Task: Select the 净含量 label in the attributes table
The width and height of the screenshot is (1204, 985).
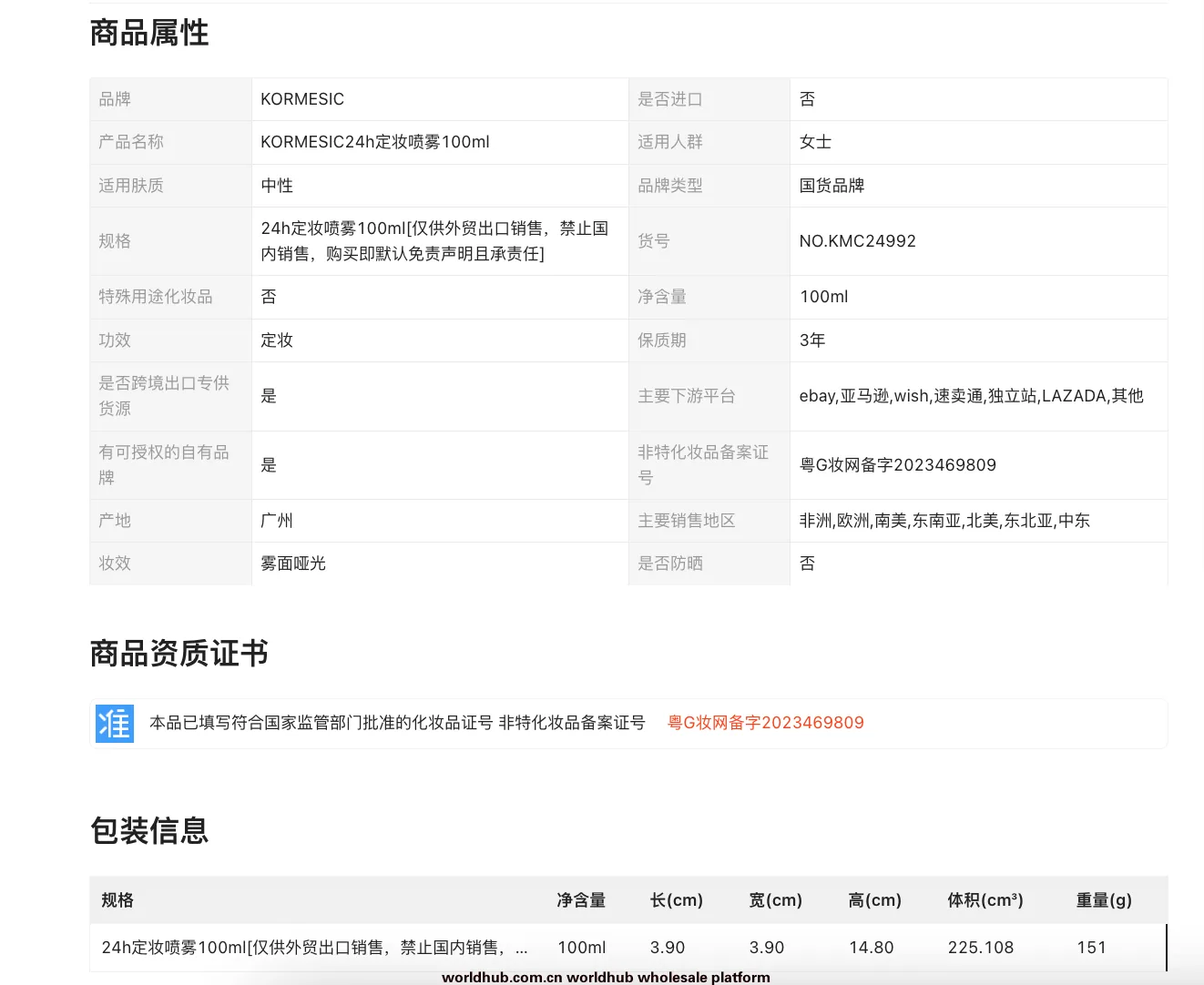Action: [662, 297]
